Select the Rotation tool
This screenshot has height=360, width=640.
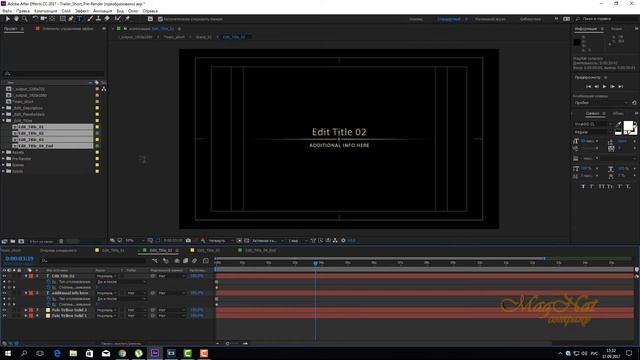pyautogui.click(x=35, y=19)
